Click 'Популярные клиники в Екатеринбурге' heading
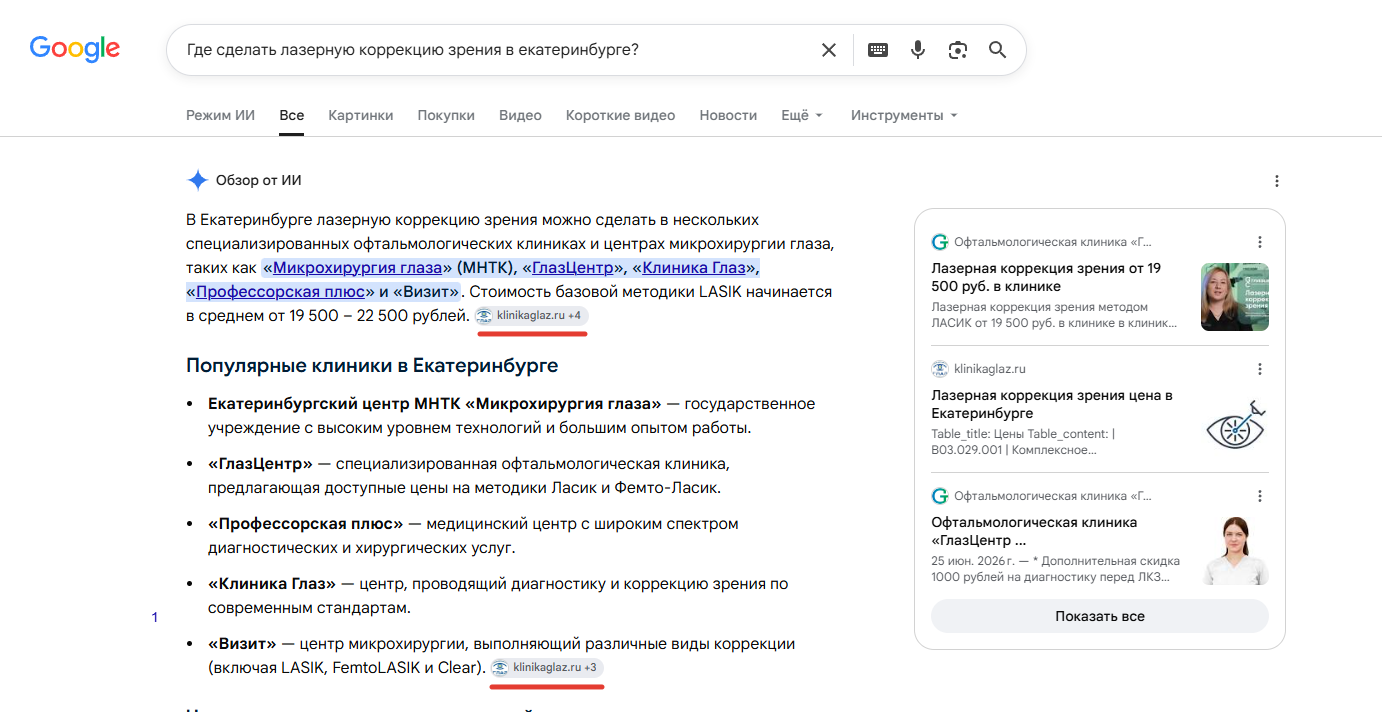 (372, 365)
